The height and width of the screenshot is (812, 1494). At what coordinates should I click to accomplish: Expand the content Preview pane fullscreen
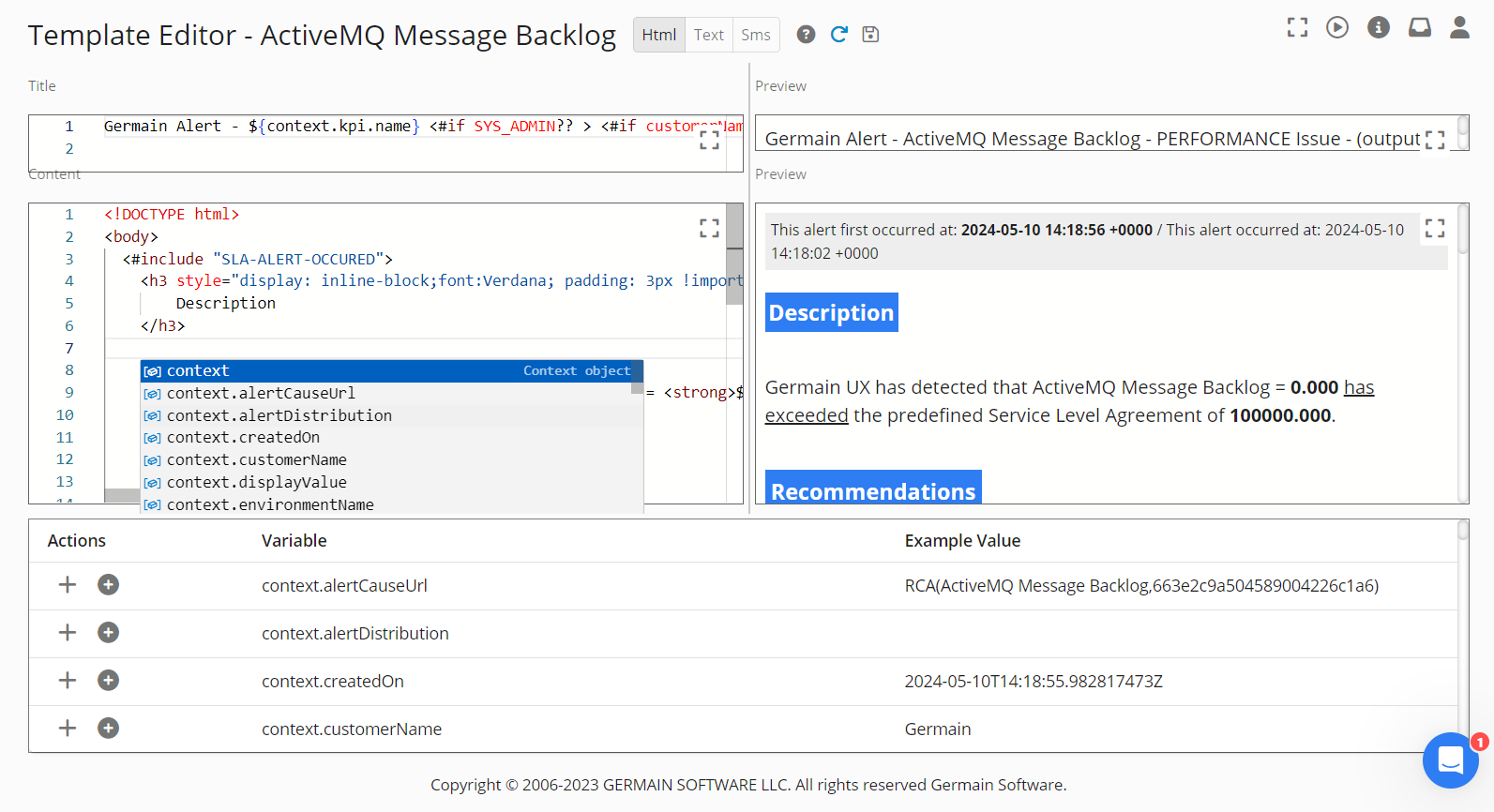click(1434, 229)
